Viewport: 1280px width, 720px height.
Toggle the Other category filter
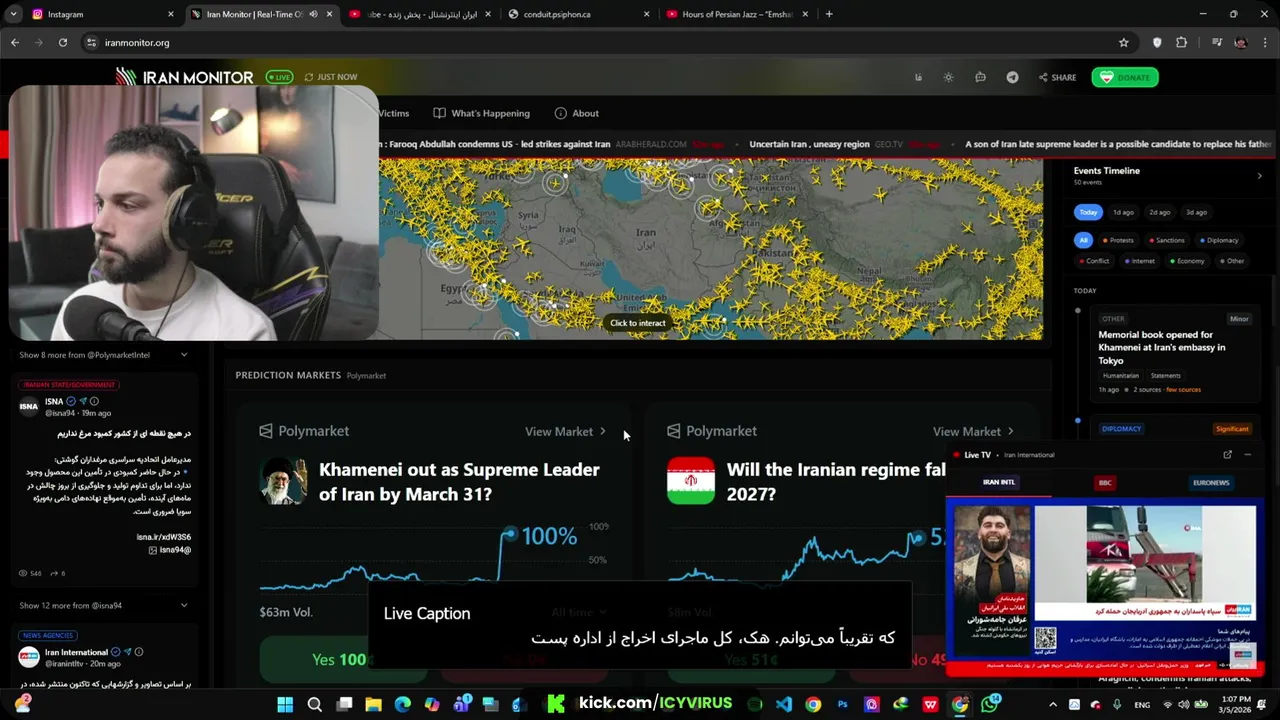point(1232,261)
